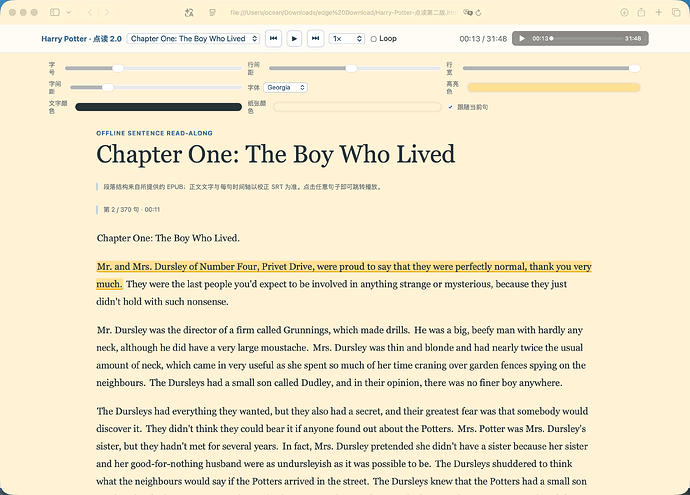Open the 文字颜色 text color swatch
Screen dimensions: 690x495
[158, 107]
